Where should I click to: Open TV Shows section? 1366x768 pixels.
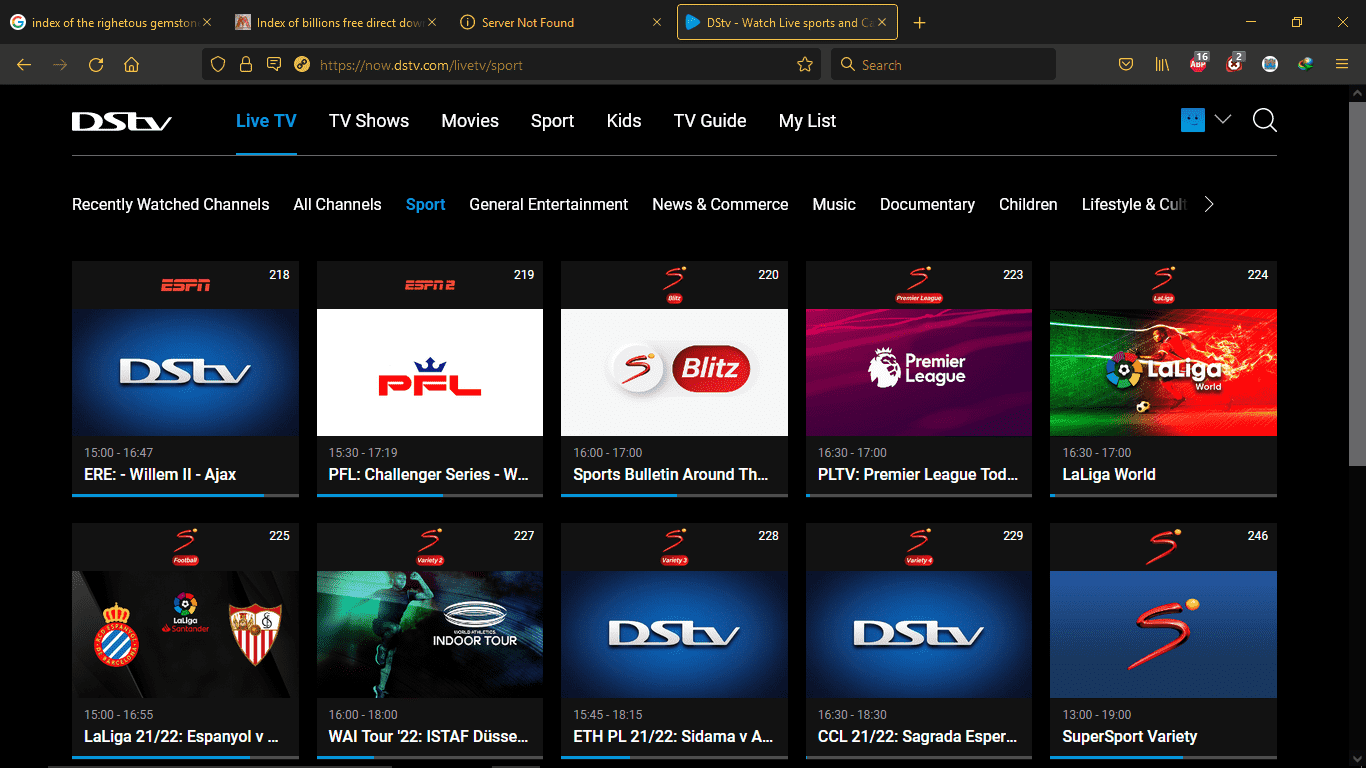click(x=369, y=121)
